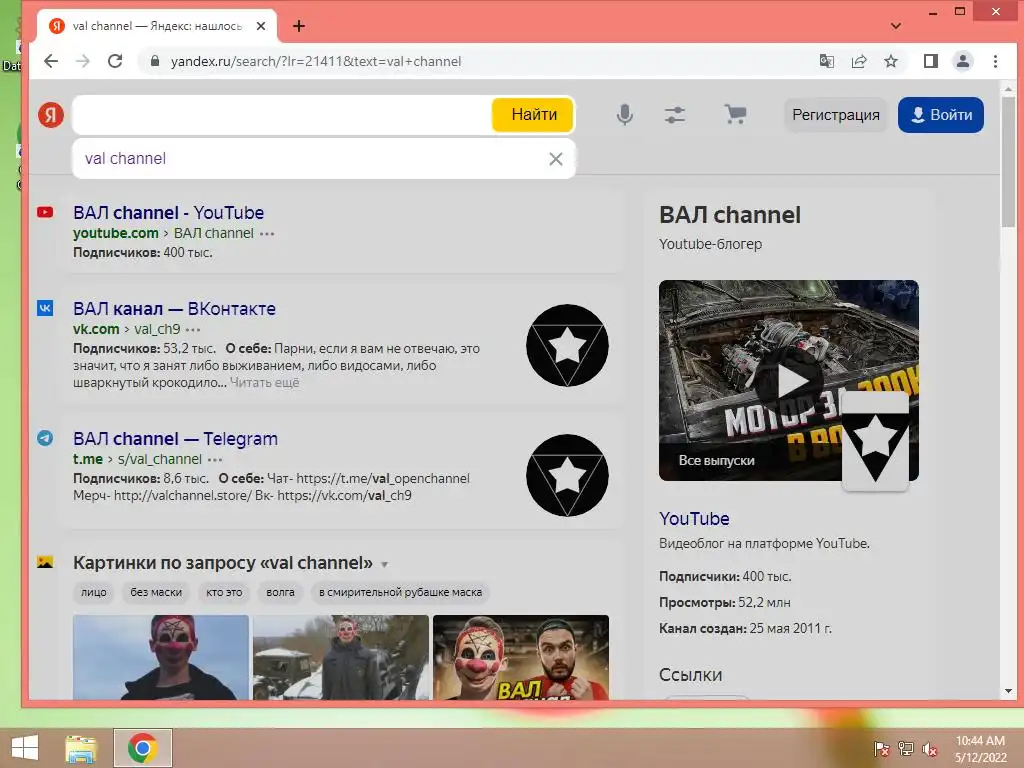Image resolution: width=1024 pixels, height=768 pixels.
Task: Click the page vertical scrollbar thumb
Action: [1008, 163]
